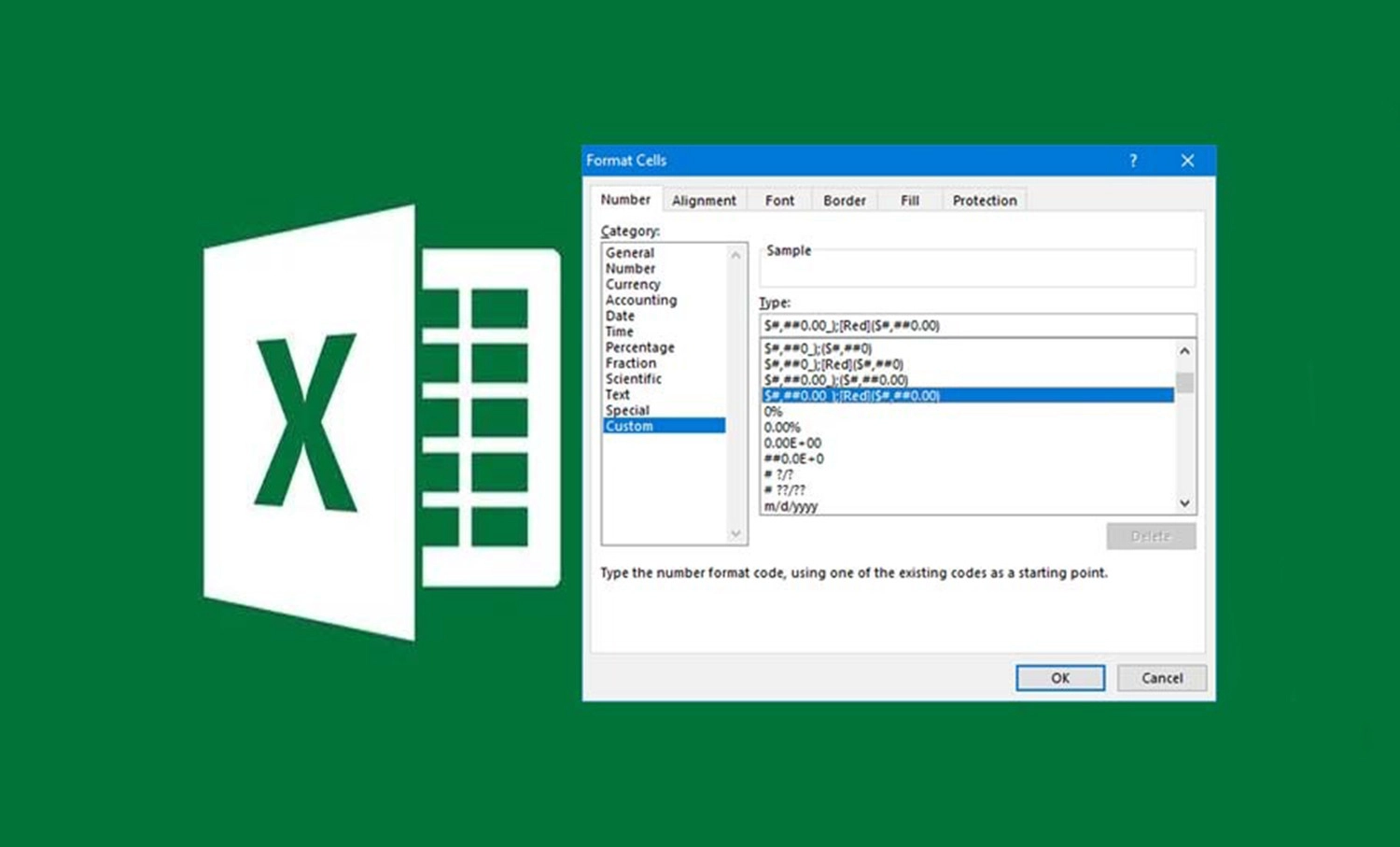Click the Help question mark icon
Viewport: 1400px width, 847px height.
pos(1133,161)
